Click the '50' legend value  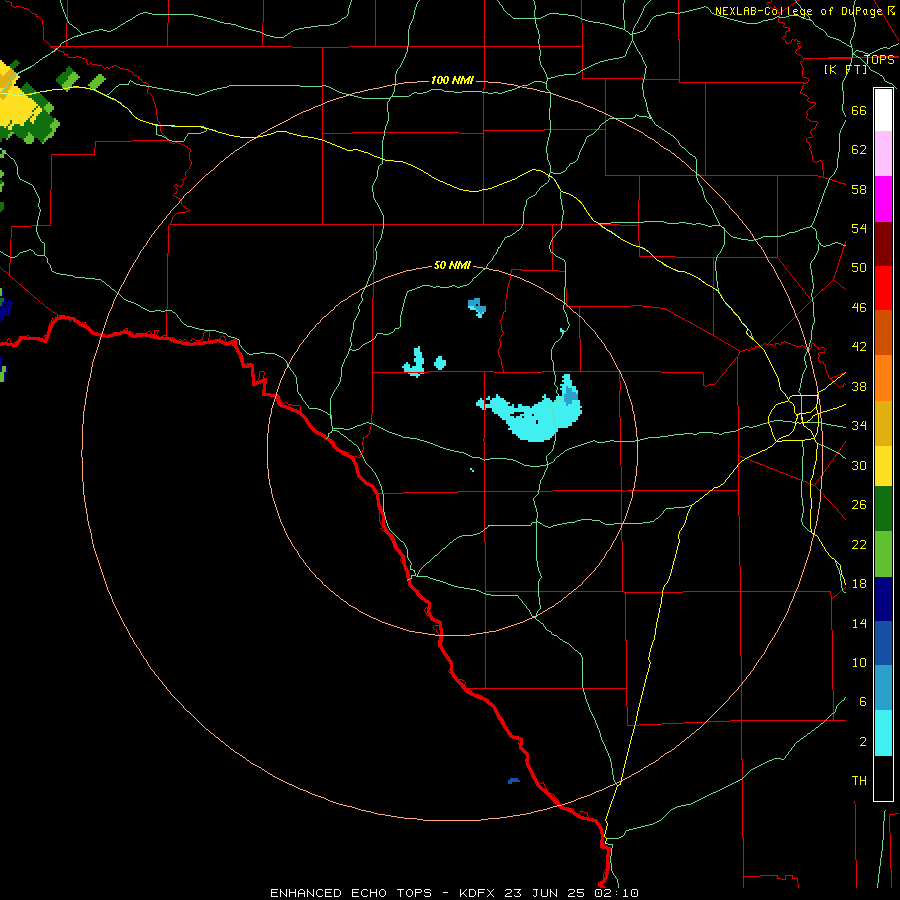pos(859,268)
